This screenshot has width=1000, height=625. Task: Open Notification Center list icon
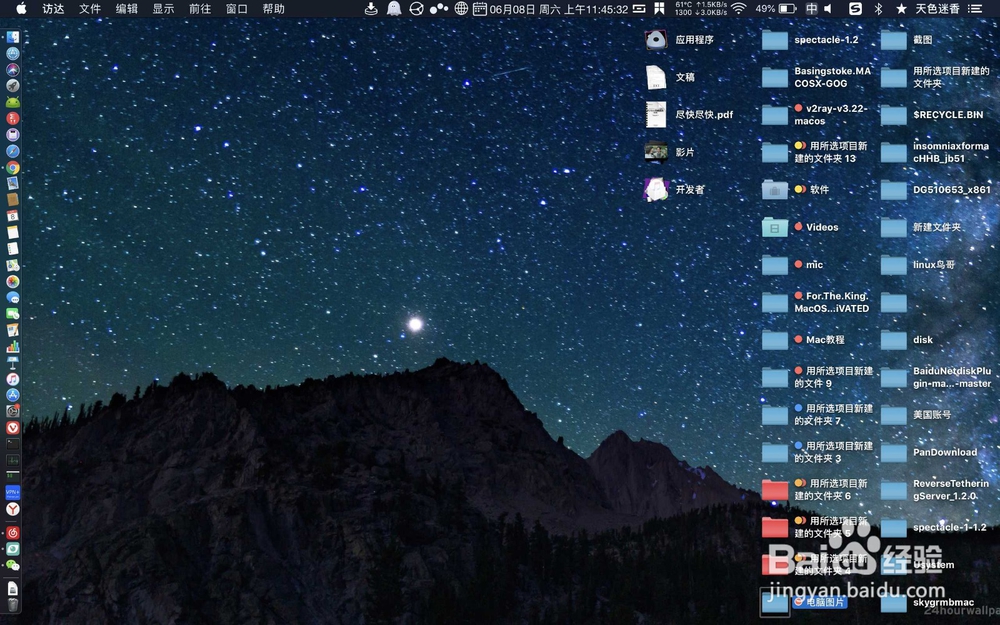(974, 8)
